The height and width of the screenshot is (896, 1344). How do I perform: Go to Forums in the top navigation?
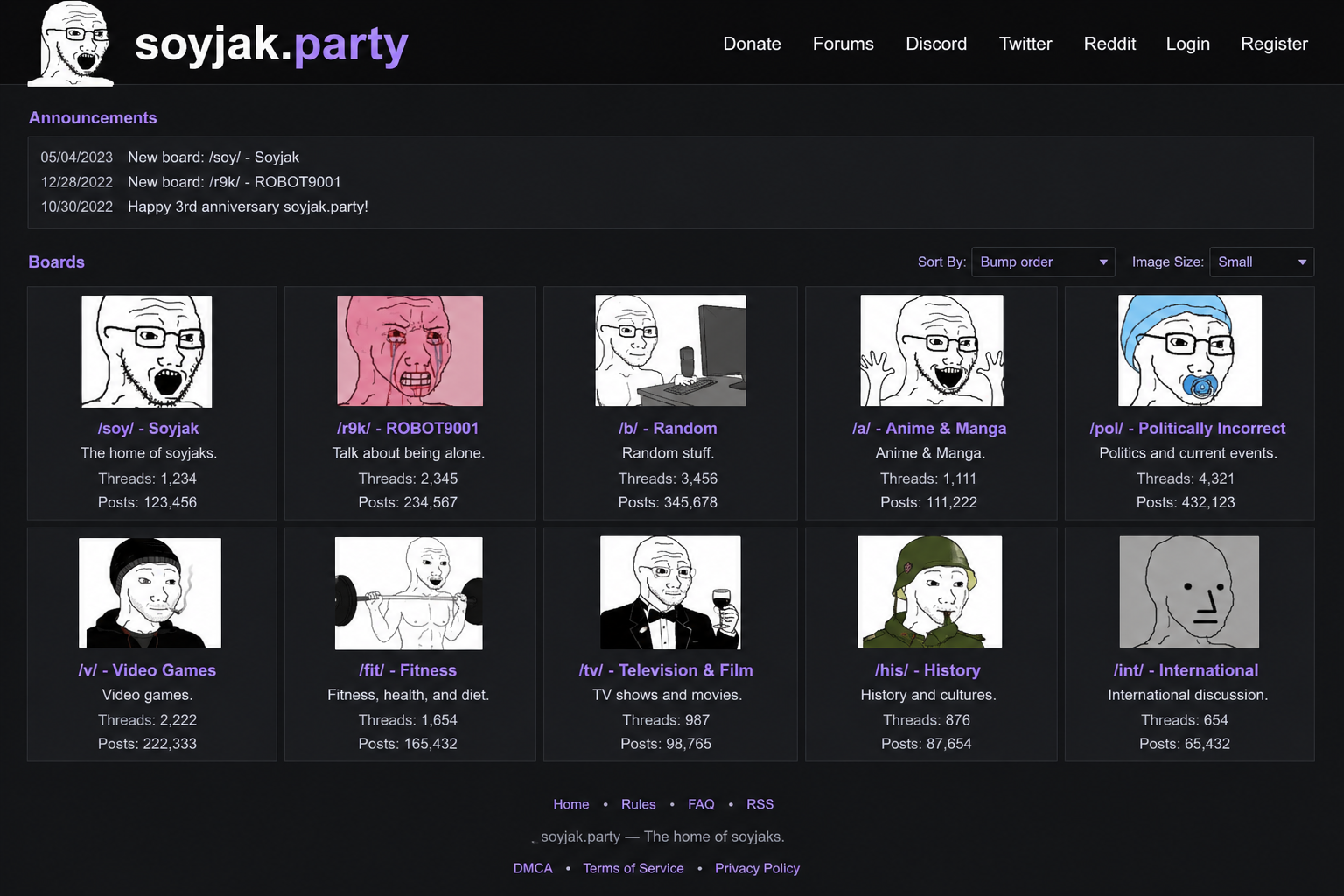843,44
